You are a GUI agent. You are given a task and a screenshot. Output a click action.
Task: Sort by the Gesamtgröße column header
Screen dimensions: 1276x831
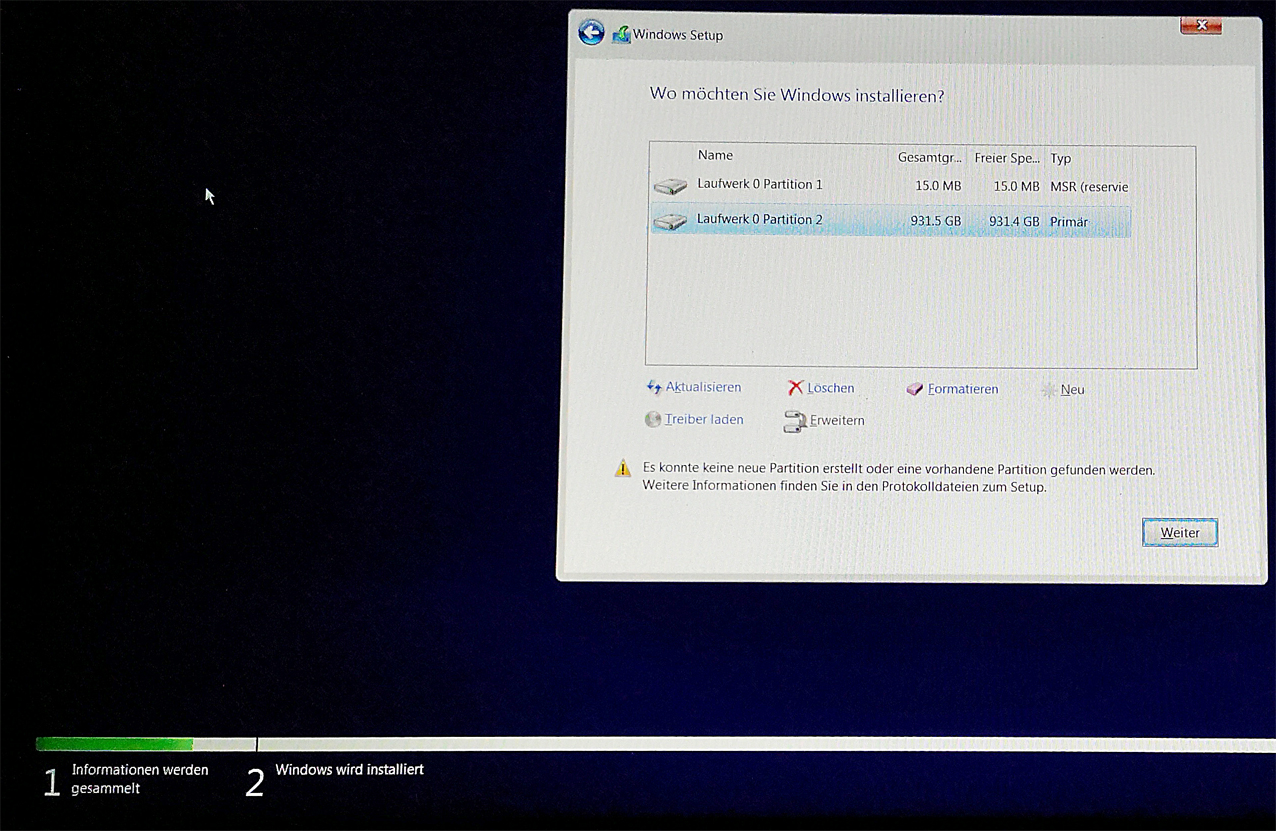pos(929,158)
